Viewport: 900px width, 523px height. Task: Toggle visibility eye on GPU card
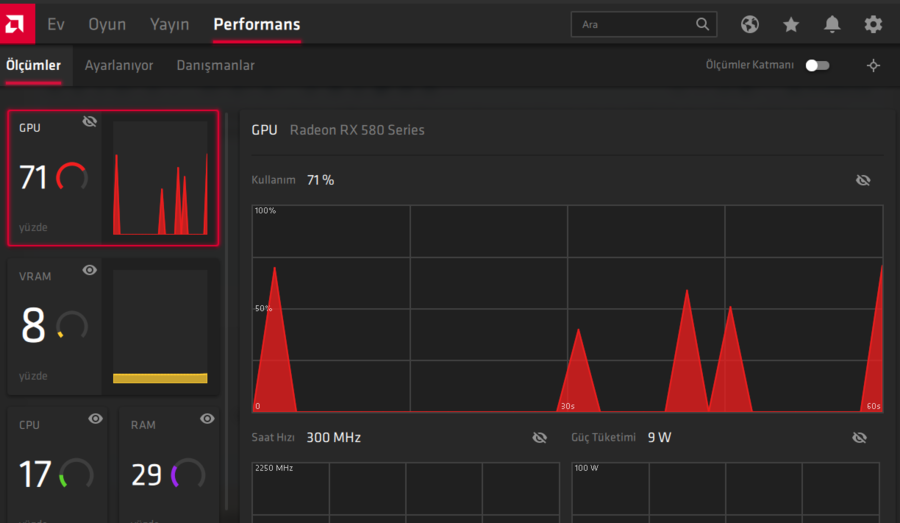pyautogui.click(x=90, y=121)
